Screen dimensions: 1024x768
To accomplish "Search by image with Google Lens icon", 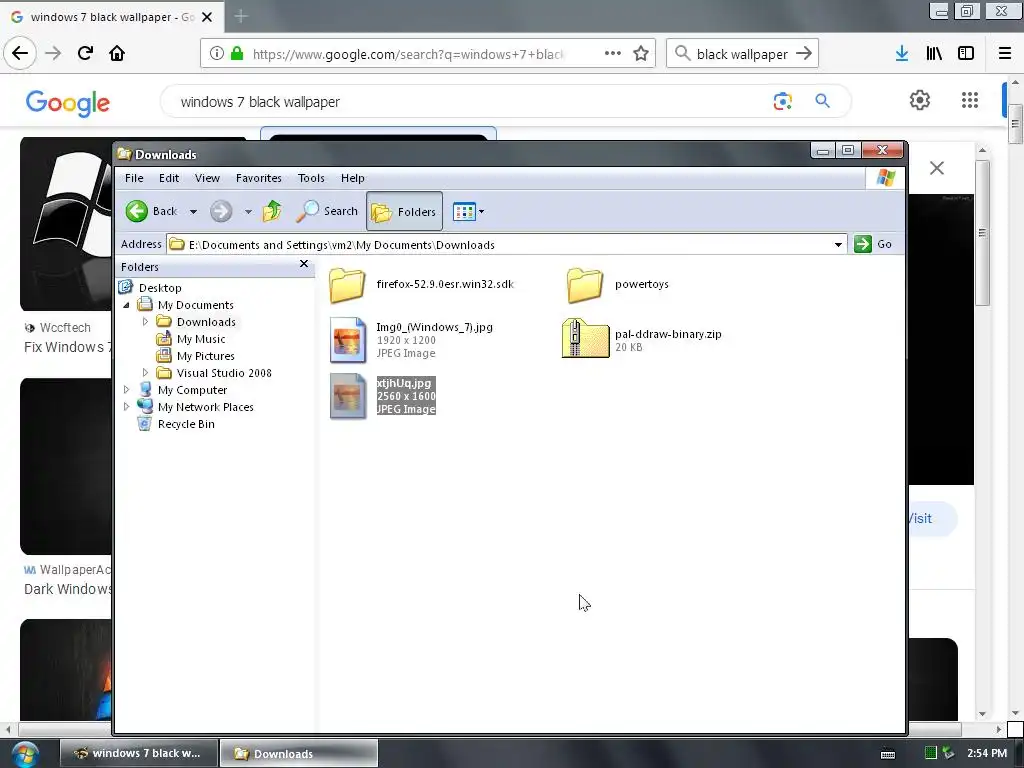I will pyautogui.click(x=782, y=101).
